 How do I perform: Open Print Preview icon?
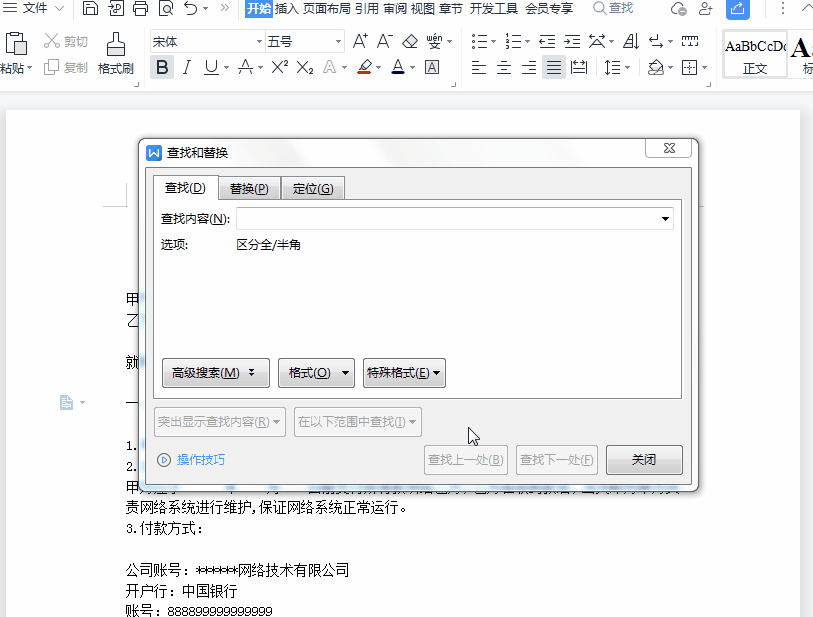166,8
